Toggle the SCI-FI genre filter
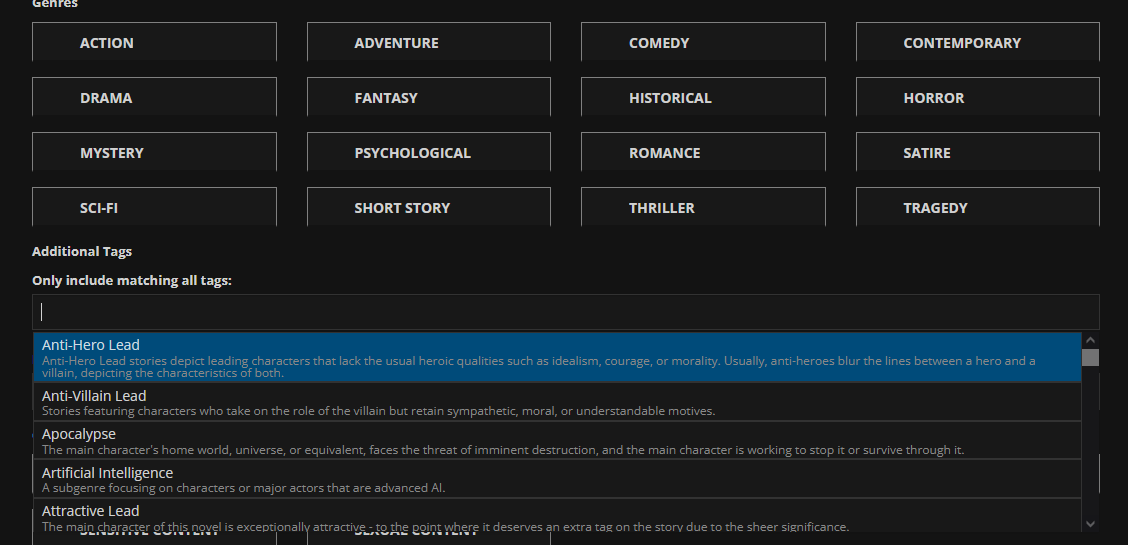1128x545 pixels. pyautogui.click(x=154, y=207)
